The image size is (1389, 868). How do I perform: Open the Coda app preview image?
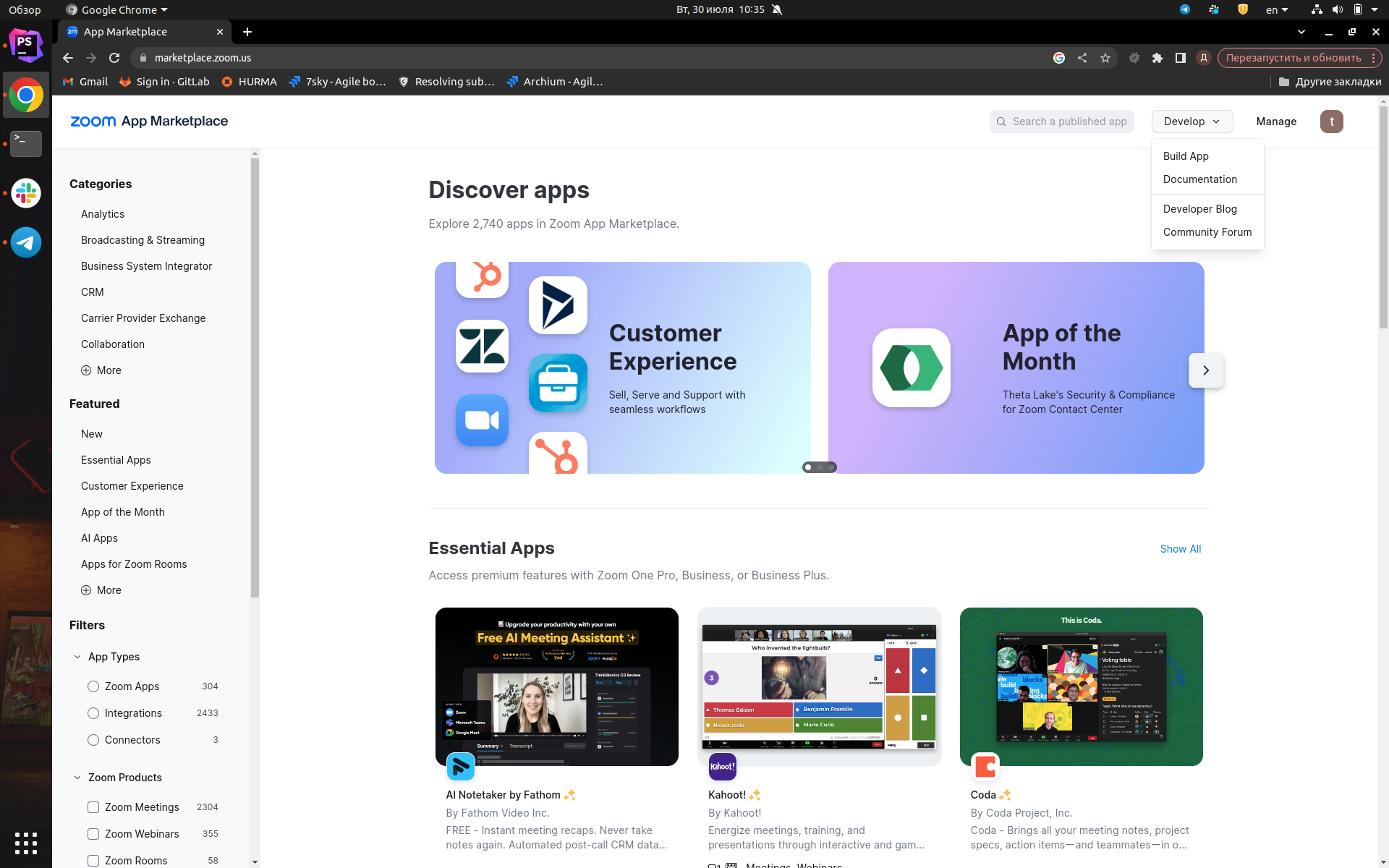(x=1082, y=686)
